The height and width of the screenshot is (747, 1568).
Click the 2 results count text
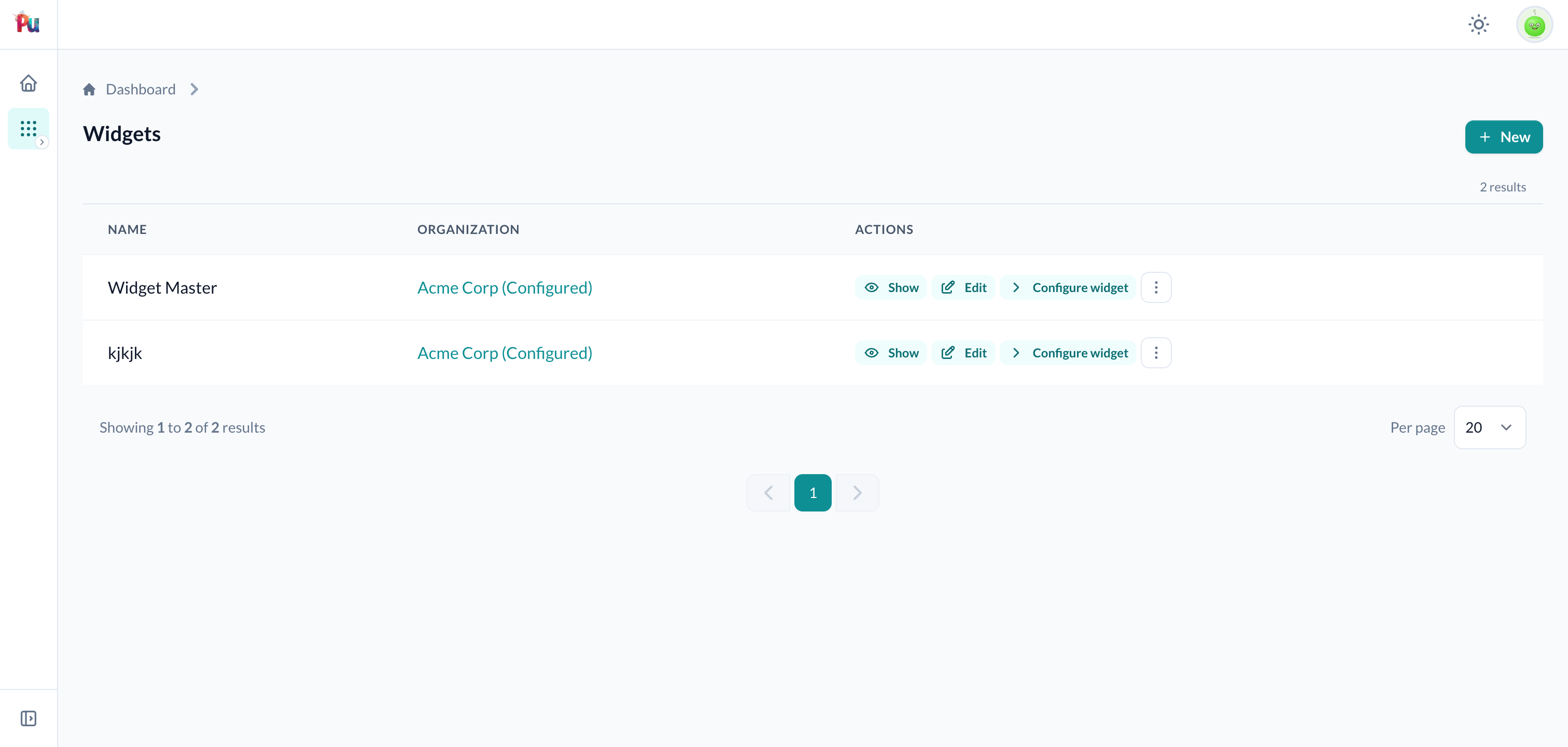[1503, 187]
